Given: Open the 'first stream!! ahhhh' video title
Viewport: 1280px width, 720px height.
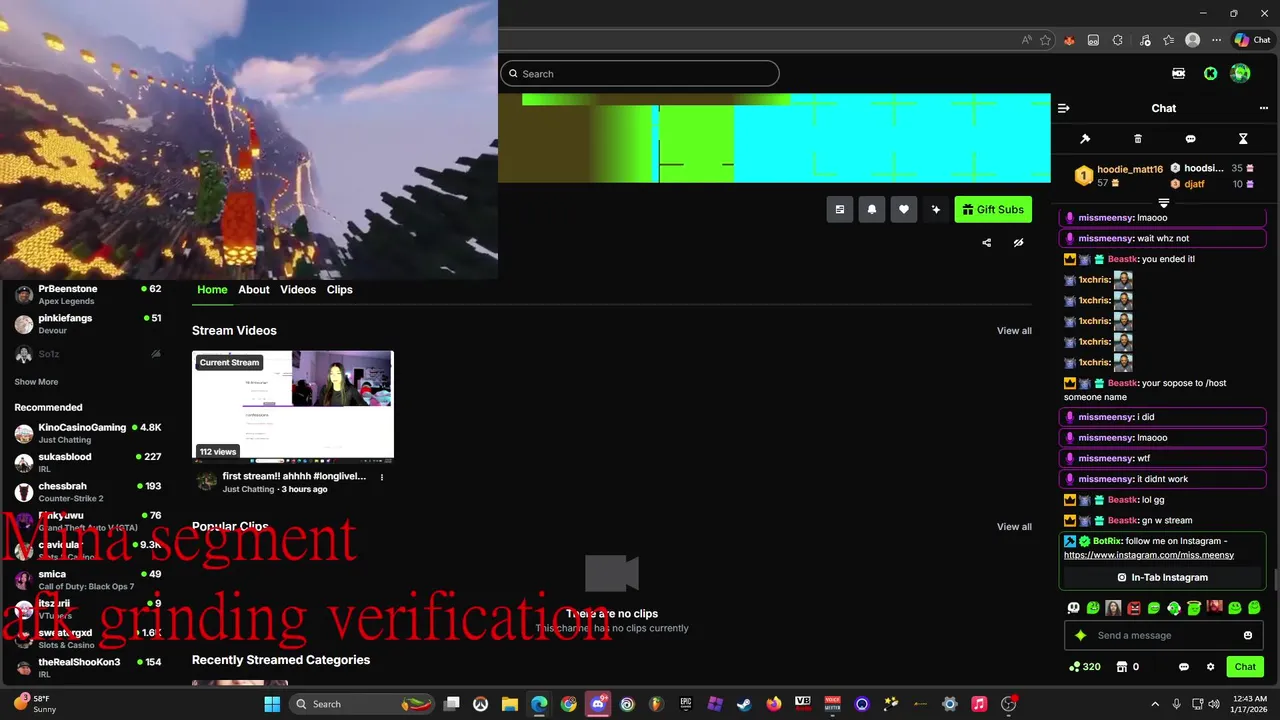Looking at the screenshot, I should [294, 477].
